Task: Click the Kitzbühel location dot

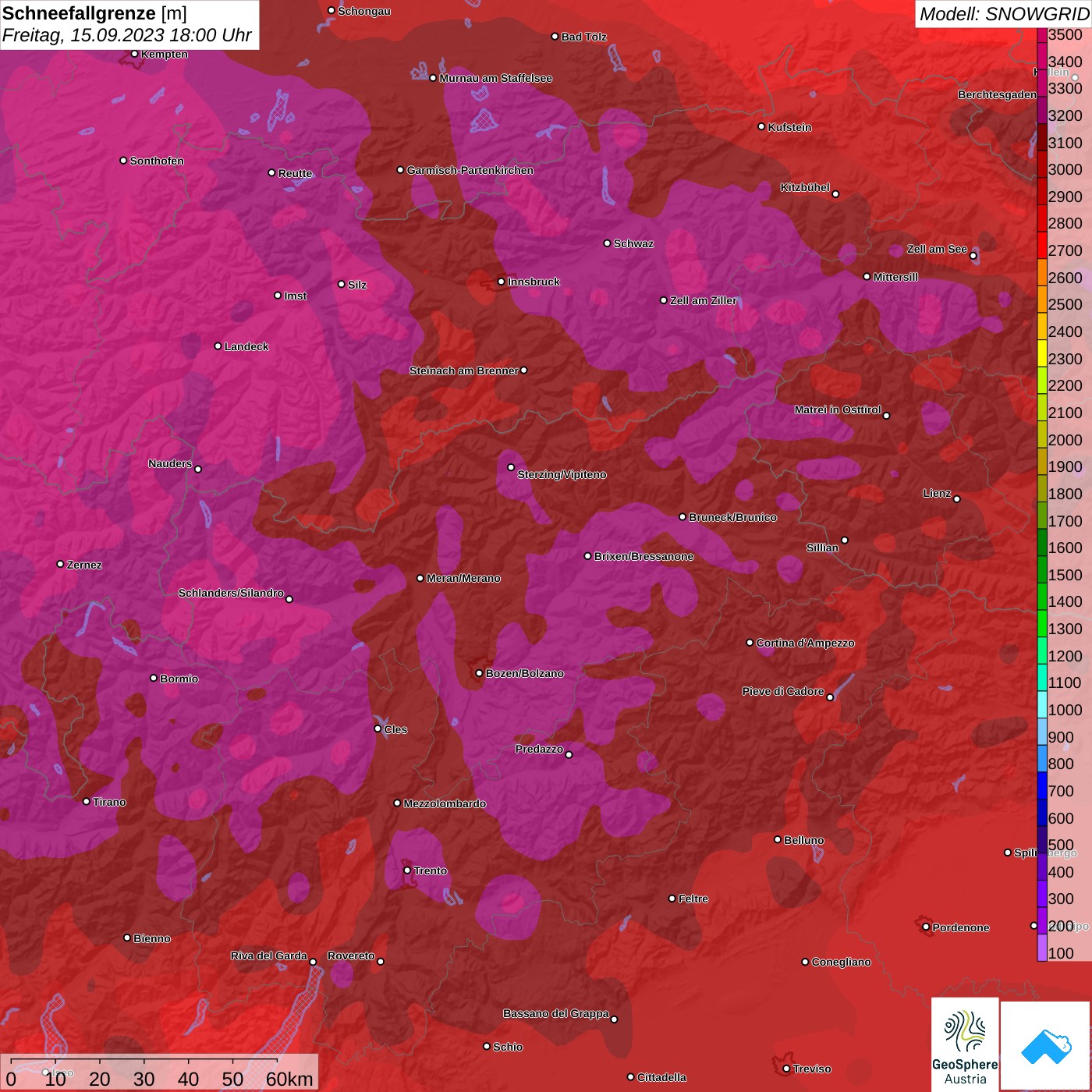Action: 836,194
